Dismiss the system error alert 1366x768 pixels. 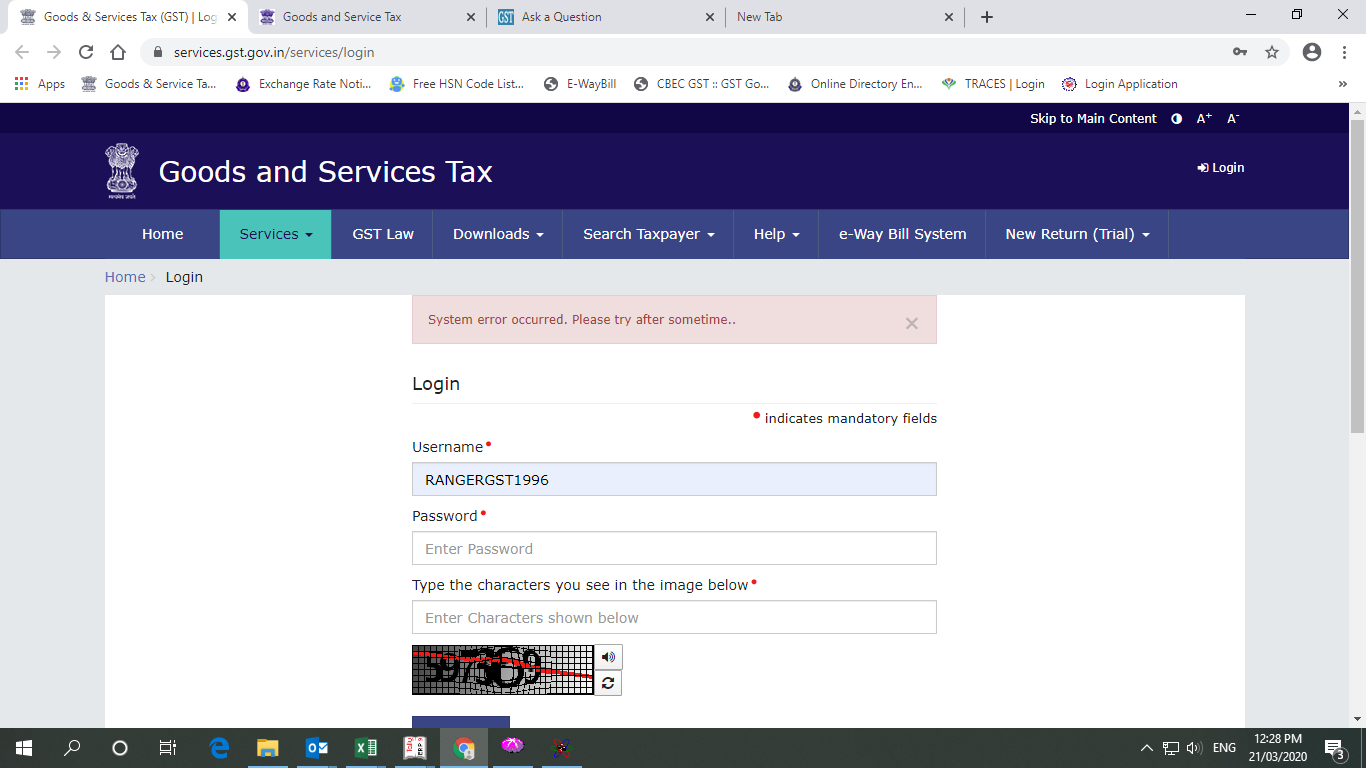(x=911, y=323)
